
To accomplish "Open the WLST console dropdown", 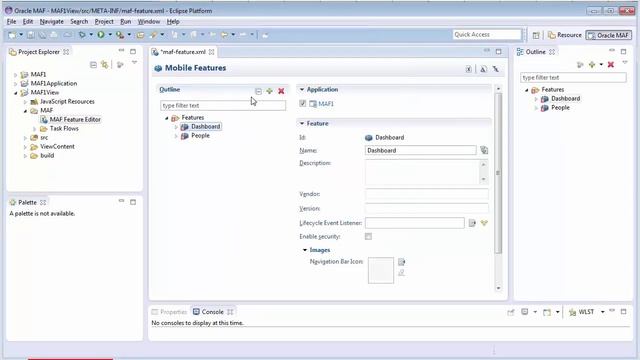I will click(602, 312).
